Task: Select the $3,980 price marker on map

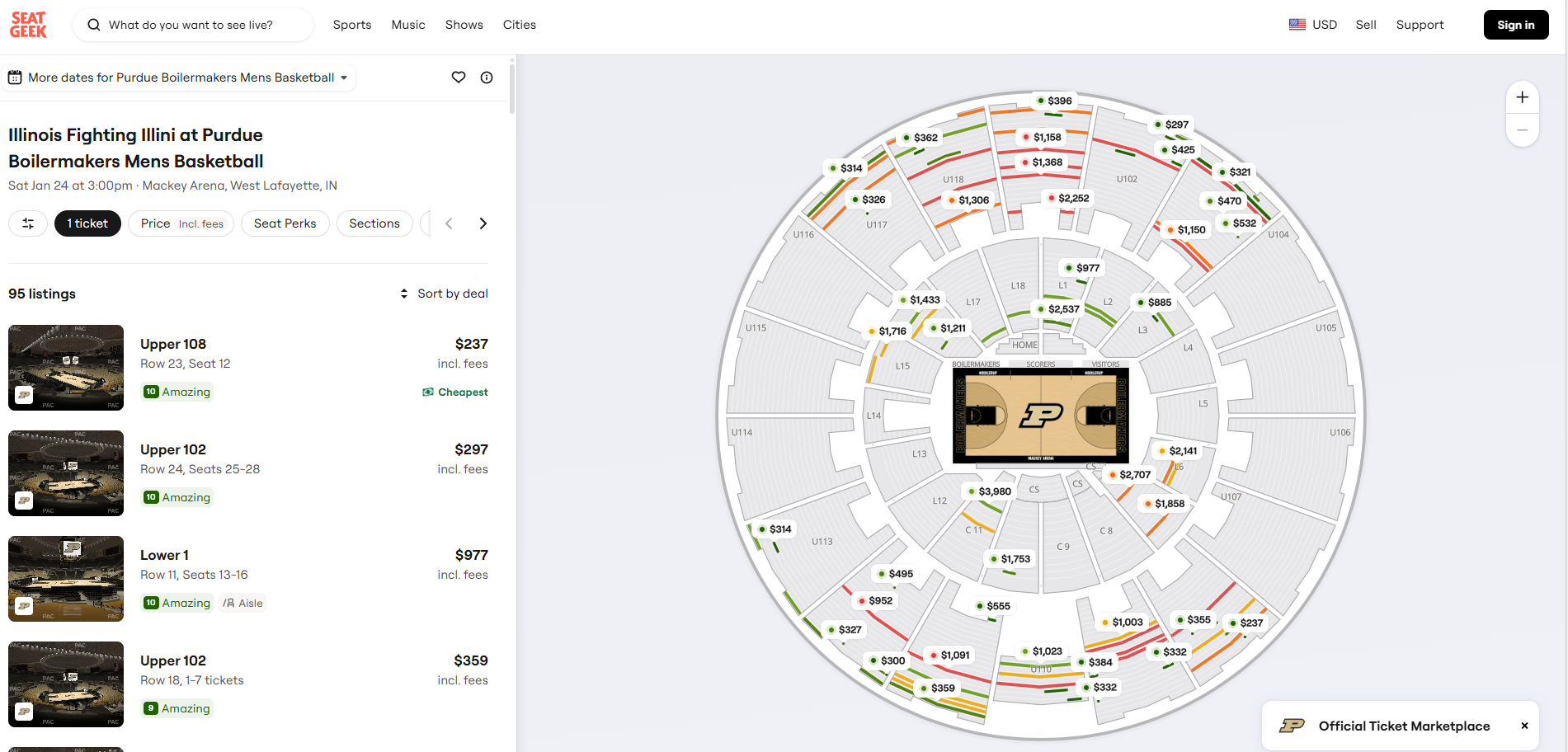Action: point(990,491)
